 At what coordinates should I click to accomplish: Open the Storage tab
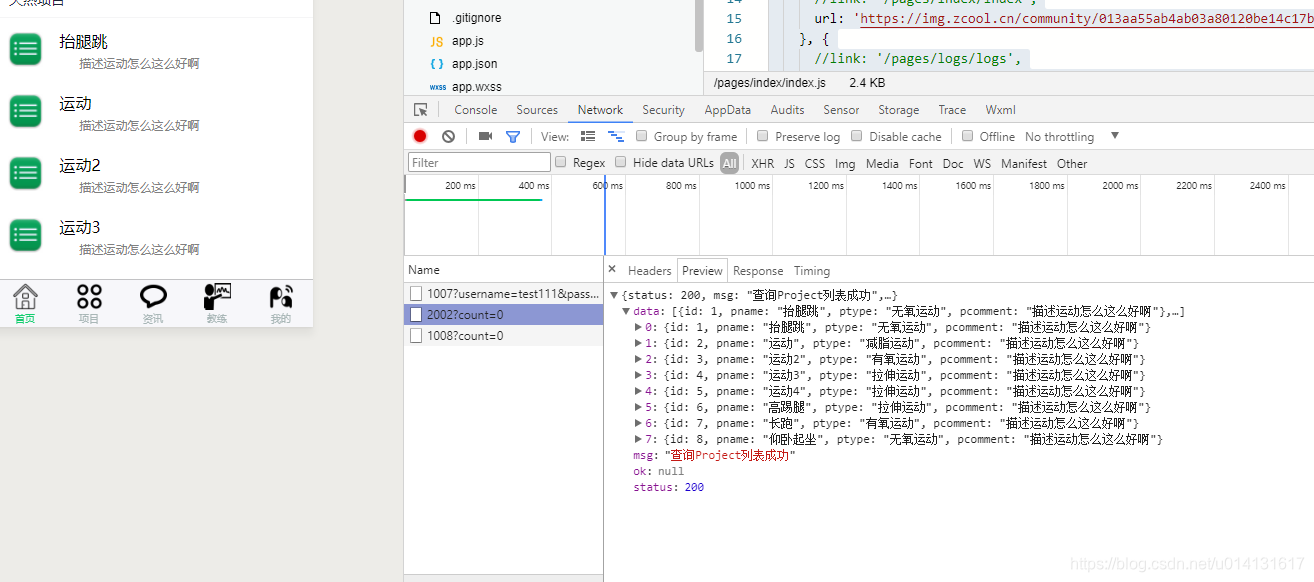pos(898,110)
